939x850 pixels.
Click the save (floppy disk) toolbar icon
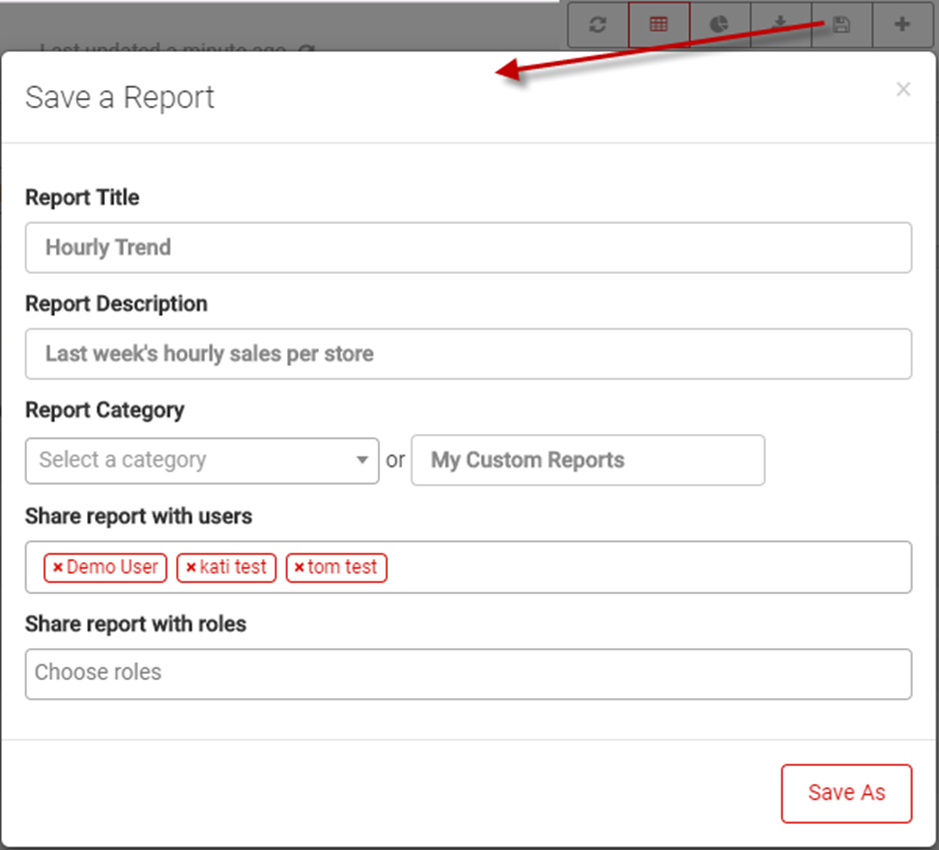click(841, 25)
